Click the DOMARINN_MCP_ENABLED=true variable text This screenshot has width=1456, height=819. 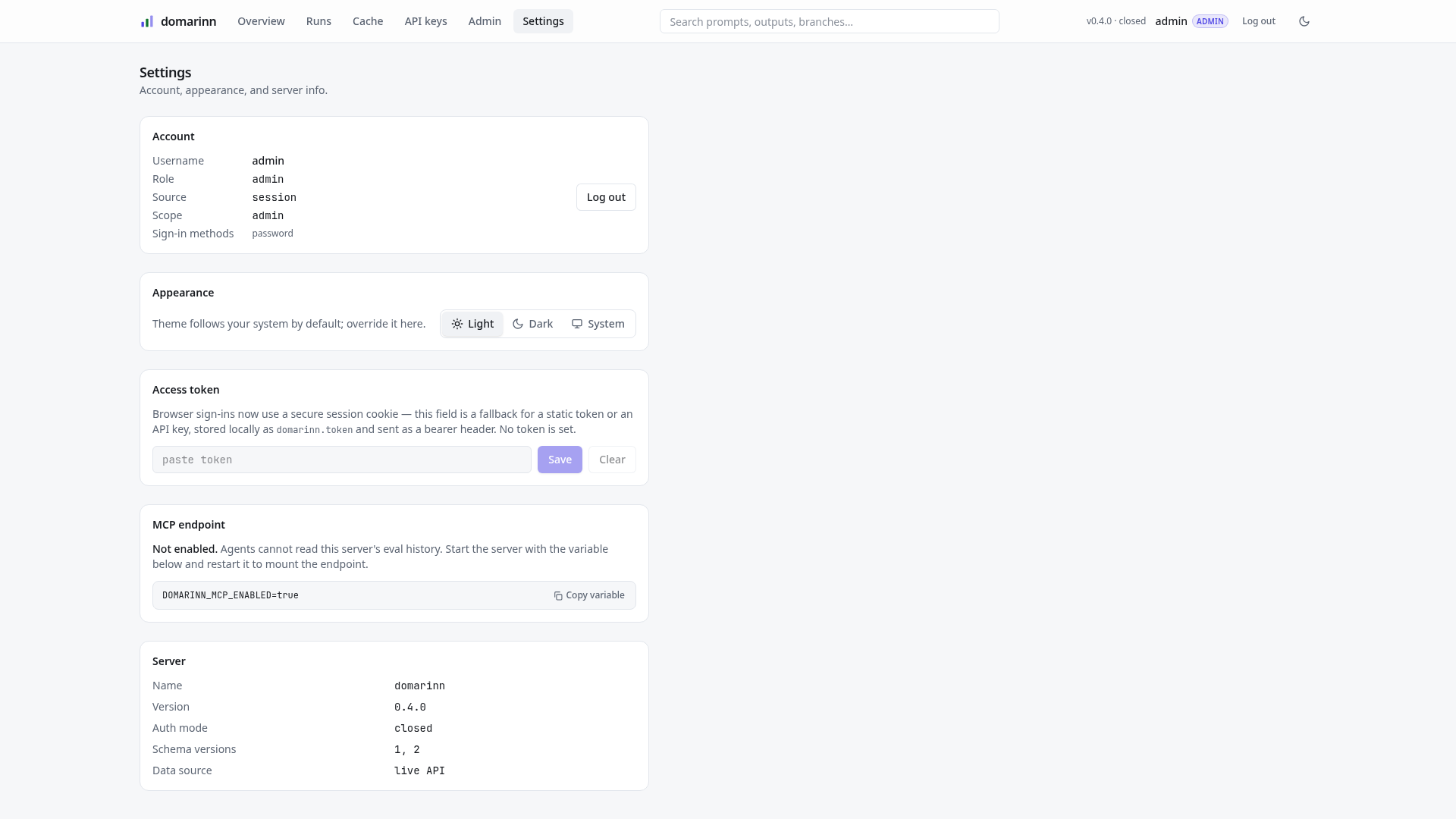[x=231, y=595]
